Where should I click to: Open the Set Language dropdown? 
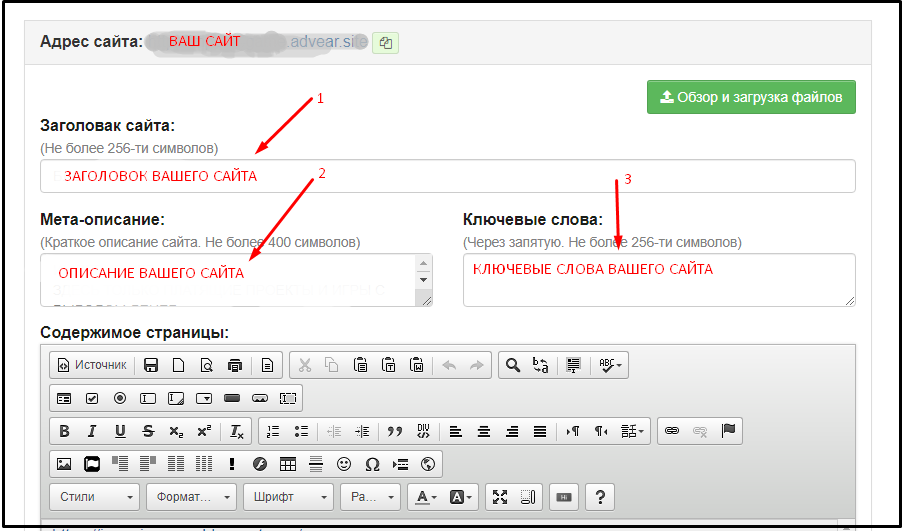coord(632,431)
